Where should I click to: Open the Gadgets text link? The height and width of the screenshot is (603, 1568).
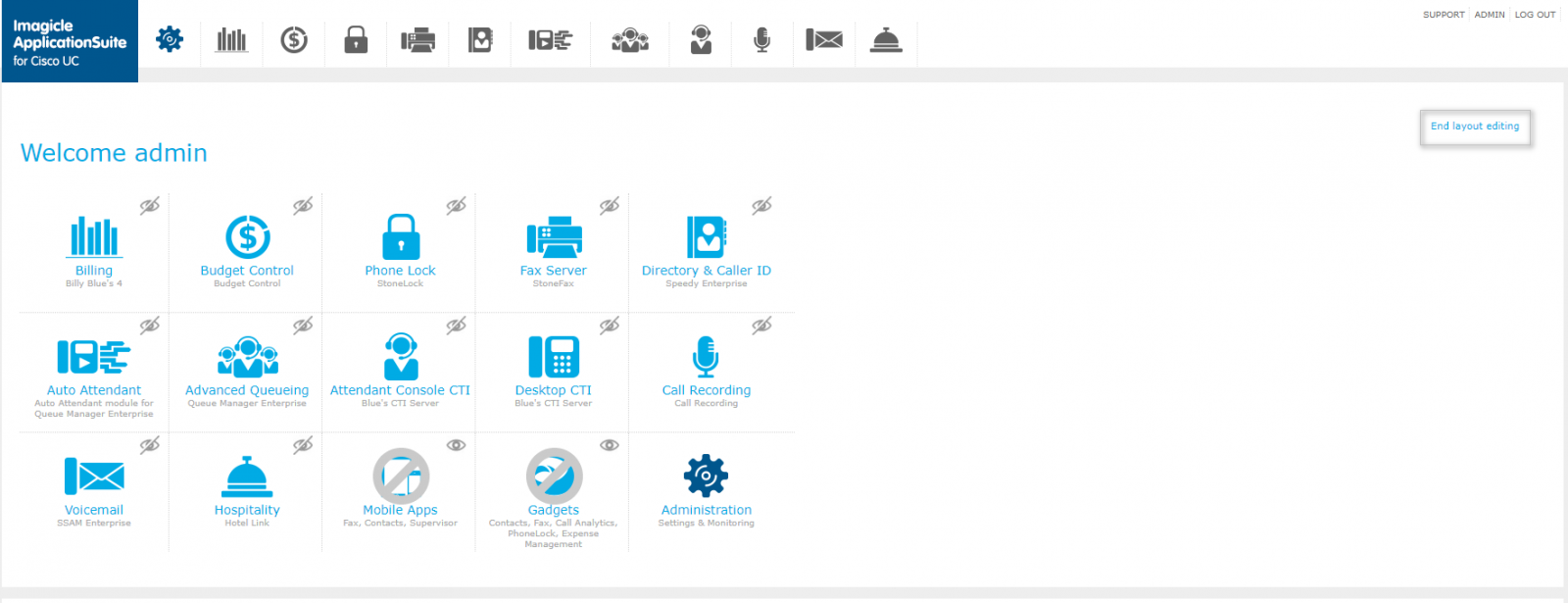point(554,510)
